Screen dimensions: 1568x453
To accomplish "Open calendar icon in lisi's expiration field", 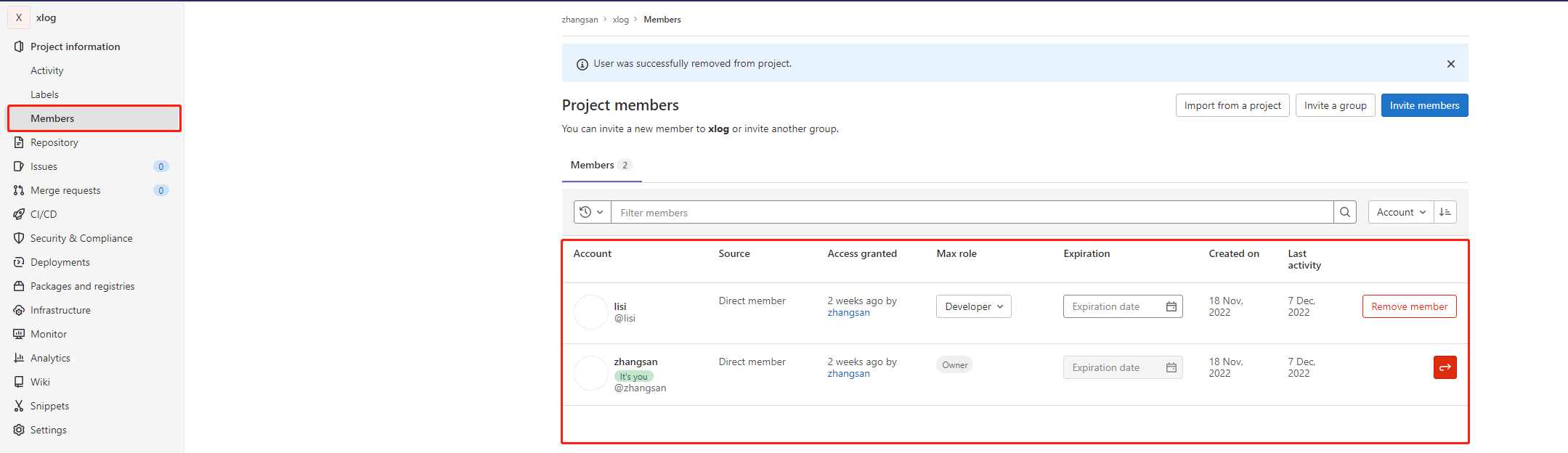I will coord(1171,306).
